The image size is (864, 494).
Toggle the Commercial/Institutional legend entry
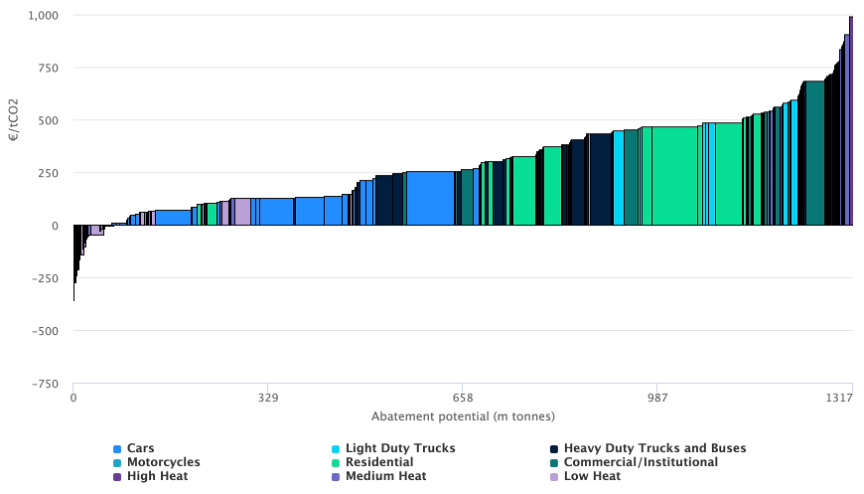[634, 462]
